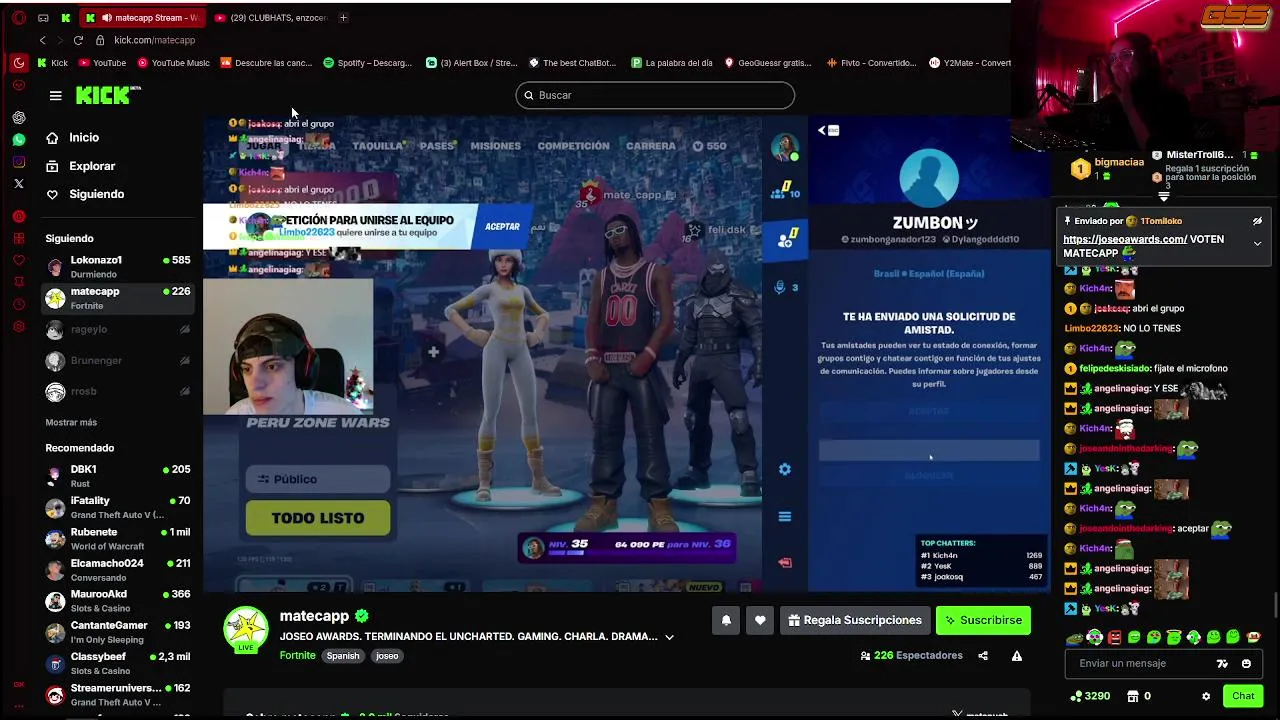This screenshot has width=1280, height=720.
Task: Click the kick.com/matecapp address bar
Action: point(154,40)
